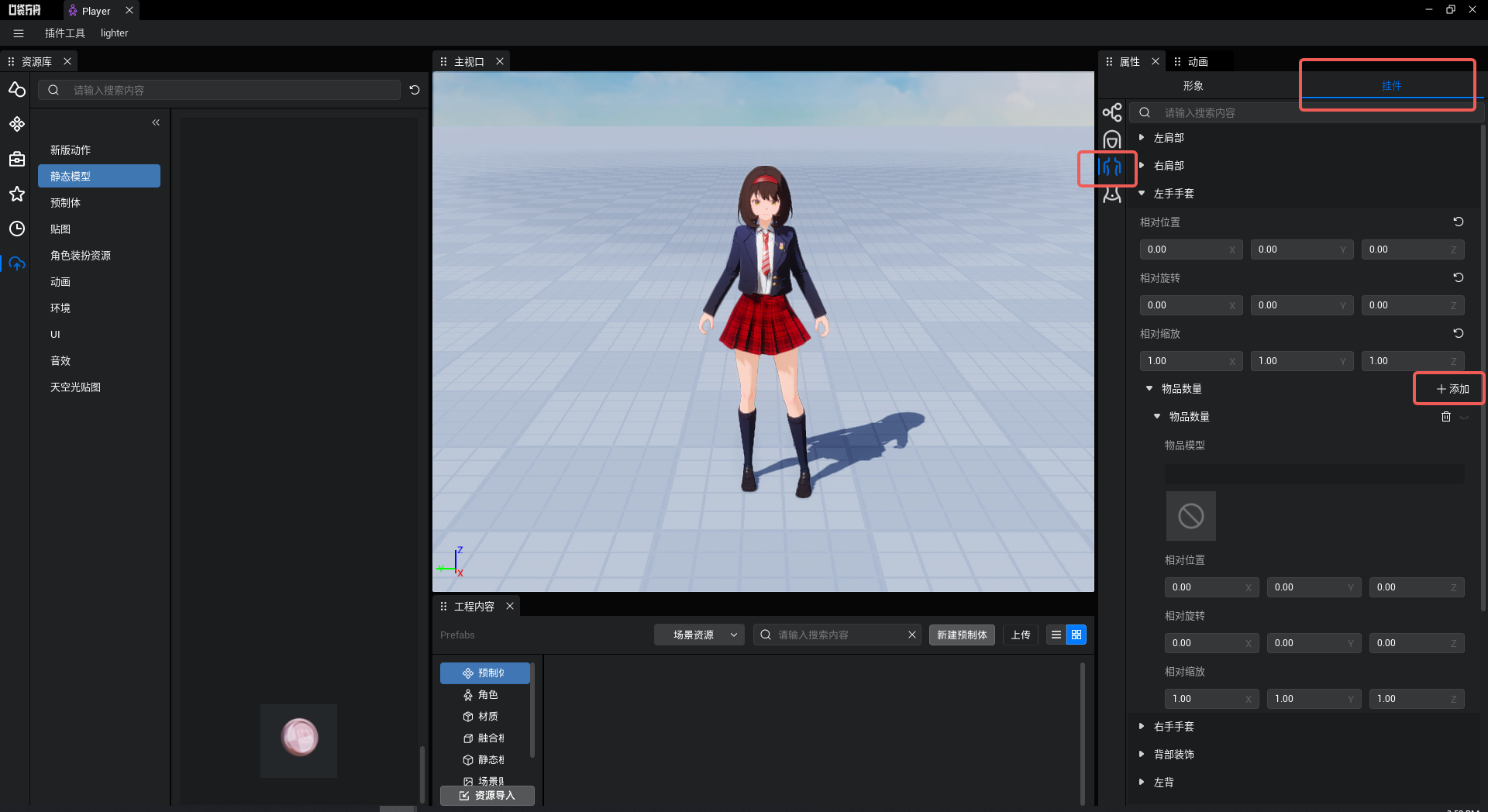Viewport: 1488px width, 812px height.
Task: Collapse the 左手手套 section
Action: pos(1142,193)
